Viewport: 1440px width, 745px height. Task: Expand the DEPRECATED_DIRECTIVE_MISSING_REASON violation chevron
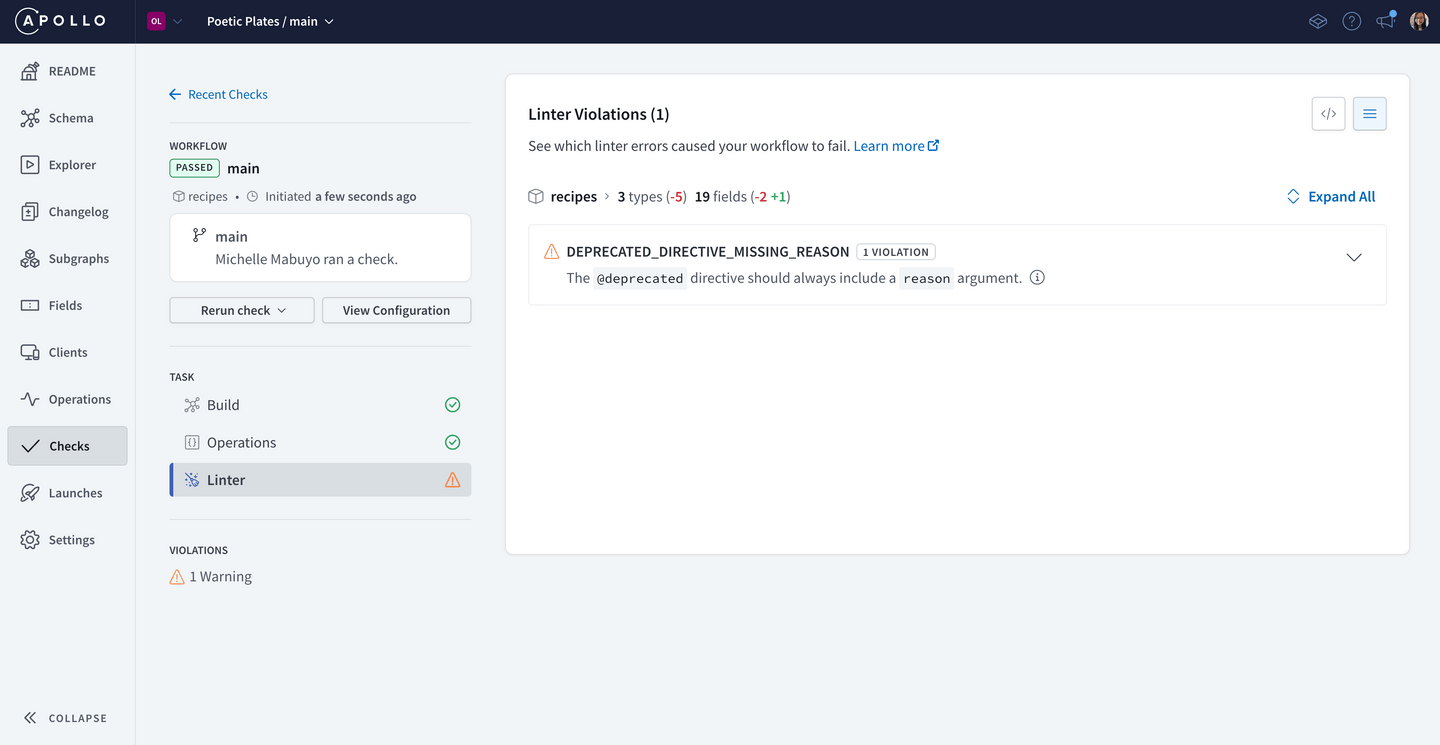coord(1353,258)
